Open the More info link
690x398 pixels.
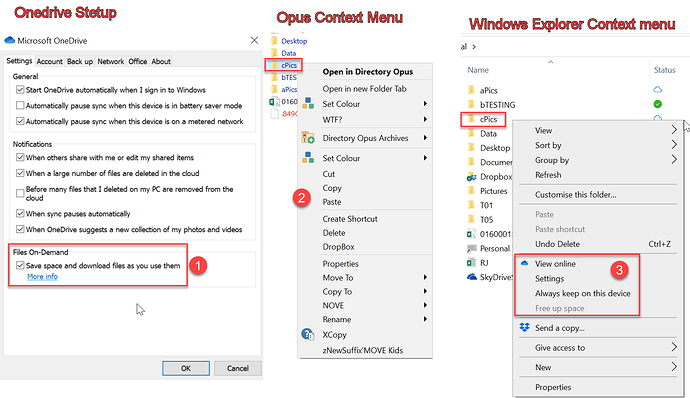(x=42, y=276)
